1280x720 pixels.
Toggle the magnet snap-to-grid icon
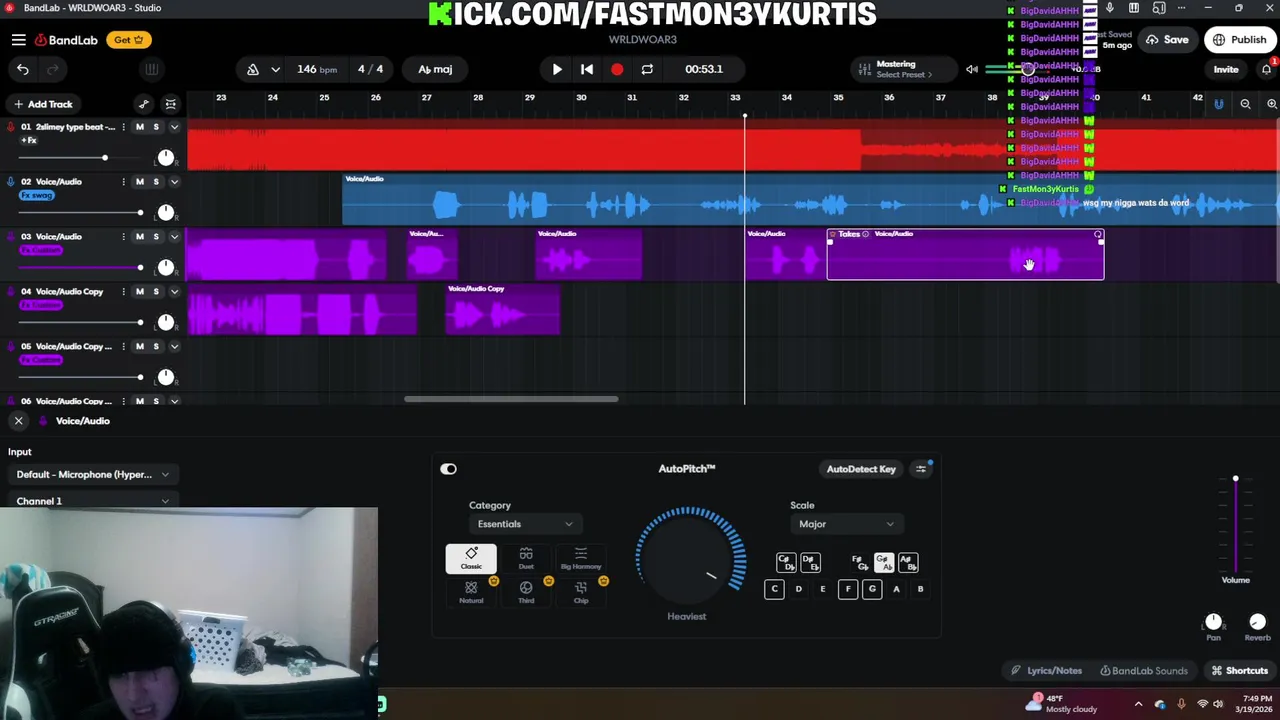click(1218, 104)
